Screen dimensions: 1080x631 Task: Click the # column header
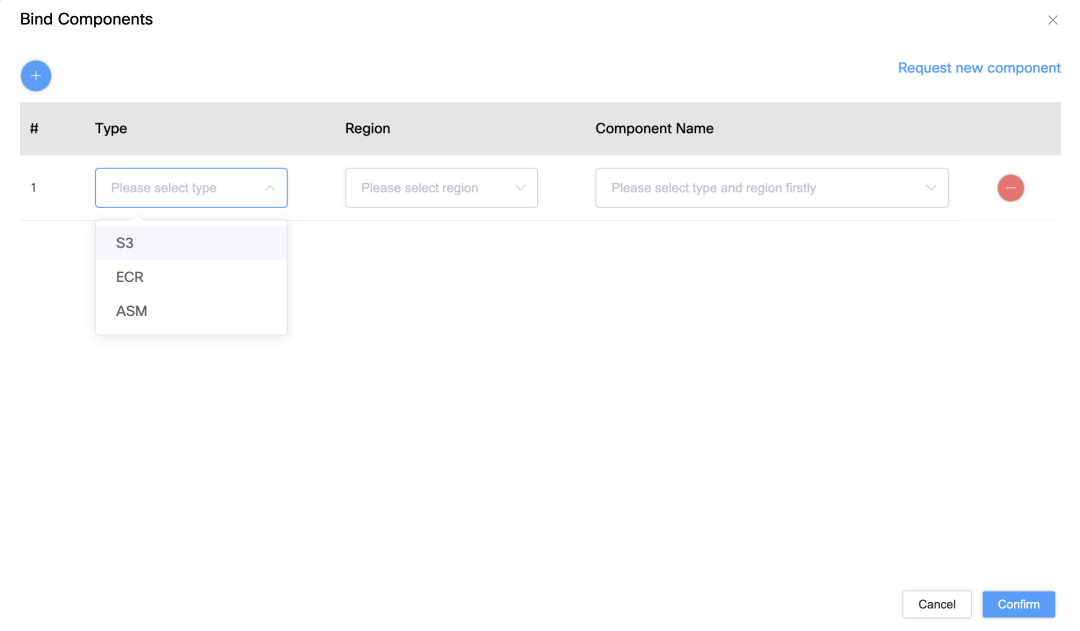(34, 128)
